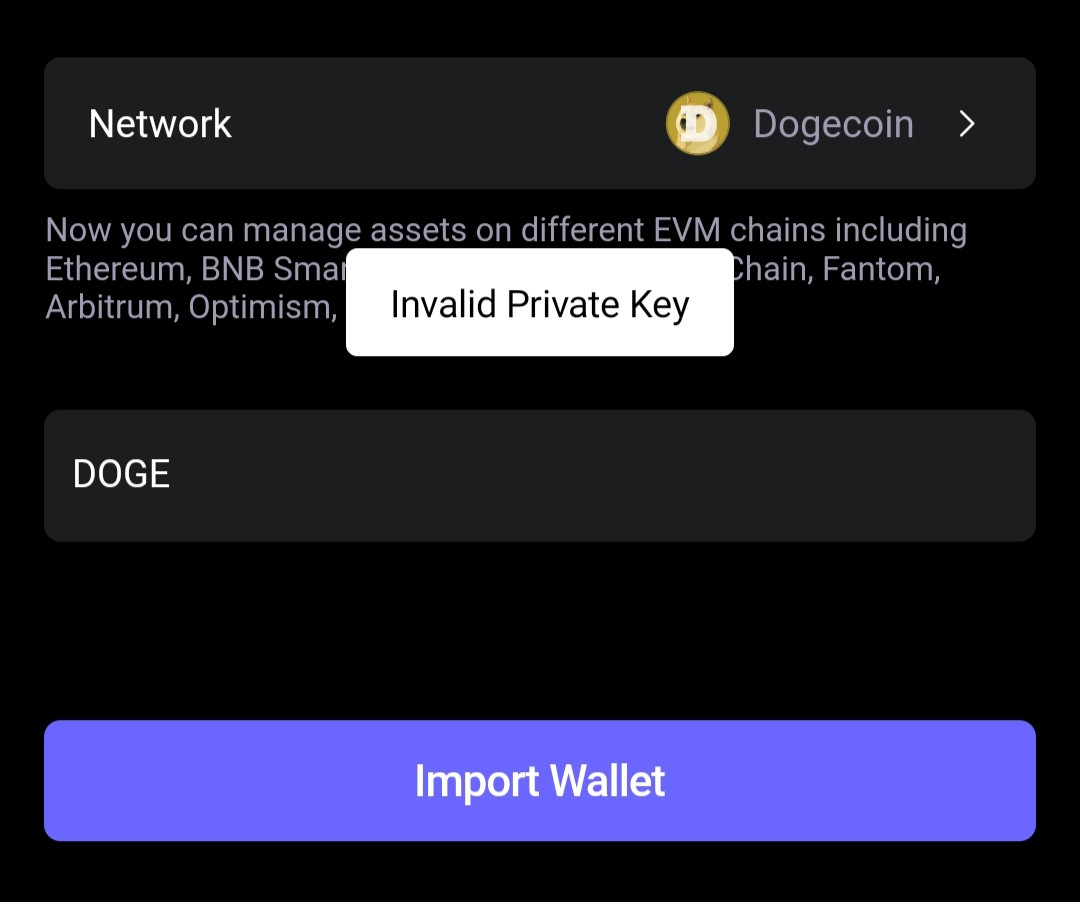Screen dimensions: 1080x902
Task: Tap the word 'including' in the description
Action: pyautogui.click(x=901, y=231)
